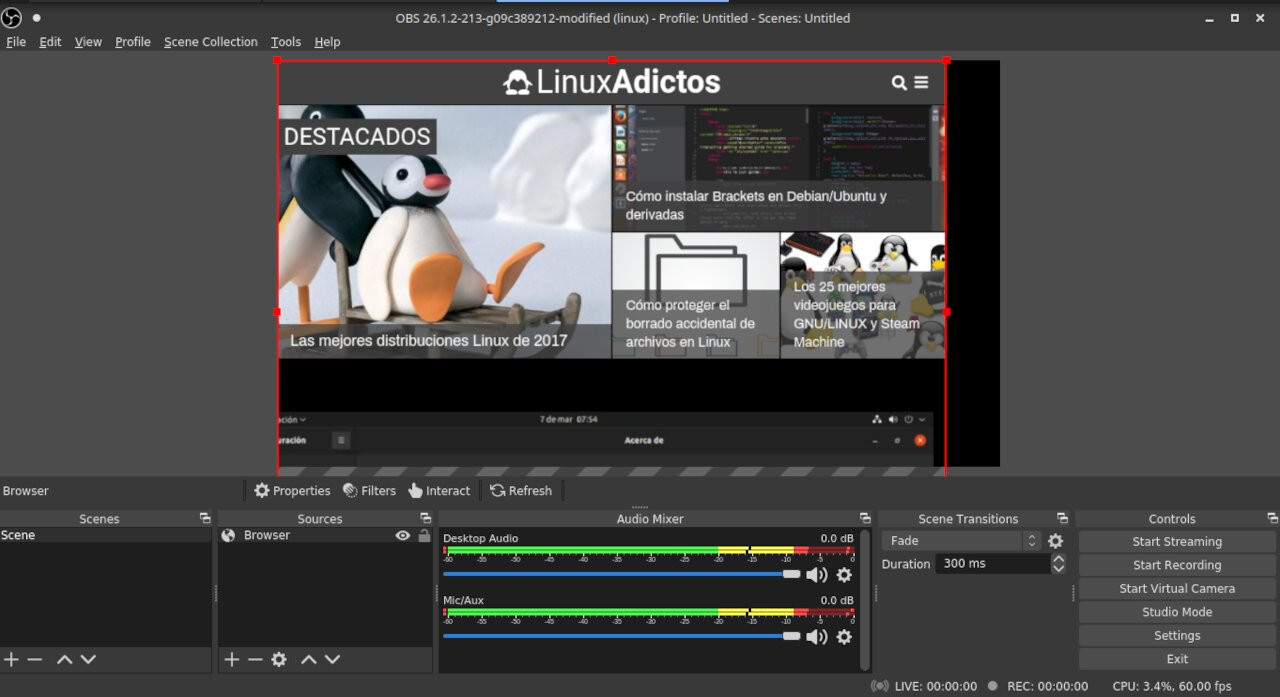1280x697 pixels.
Task: Click the hamburger menu on the LinuxAdictos page
Action: click(921, 83)
